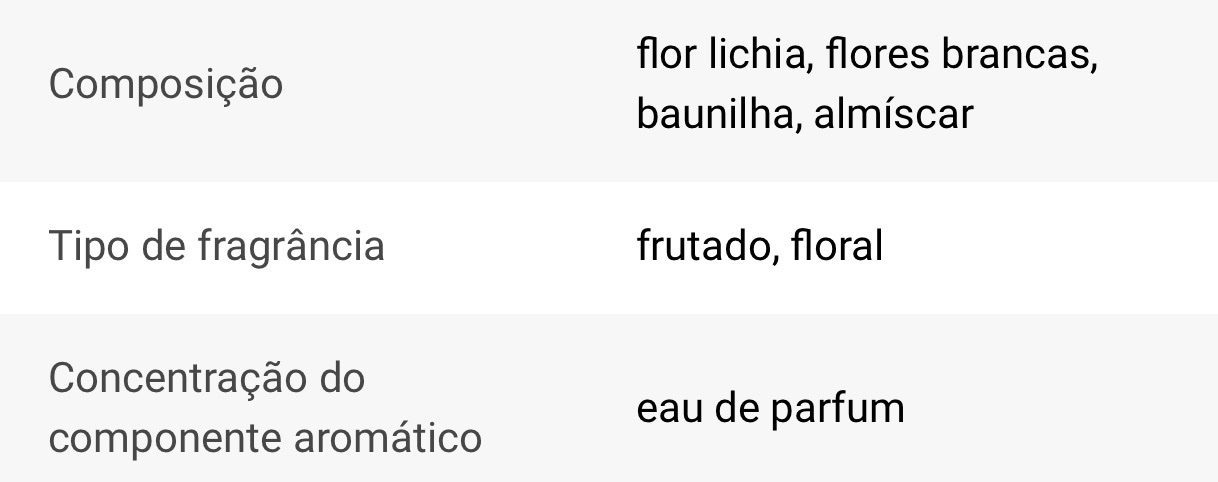The image size is (1218, 482).
Task: Click the "eau de parfum" value
Action: pyautogui.click(x=770, y=408)
